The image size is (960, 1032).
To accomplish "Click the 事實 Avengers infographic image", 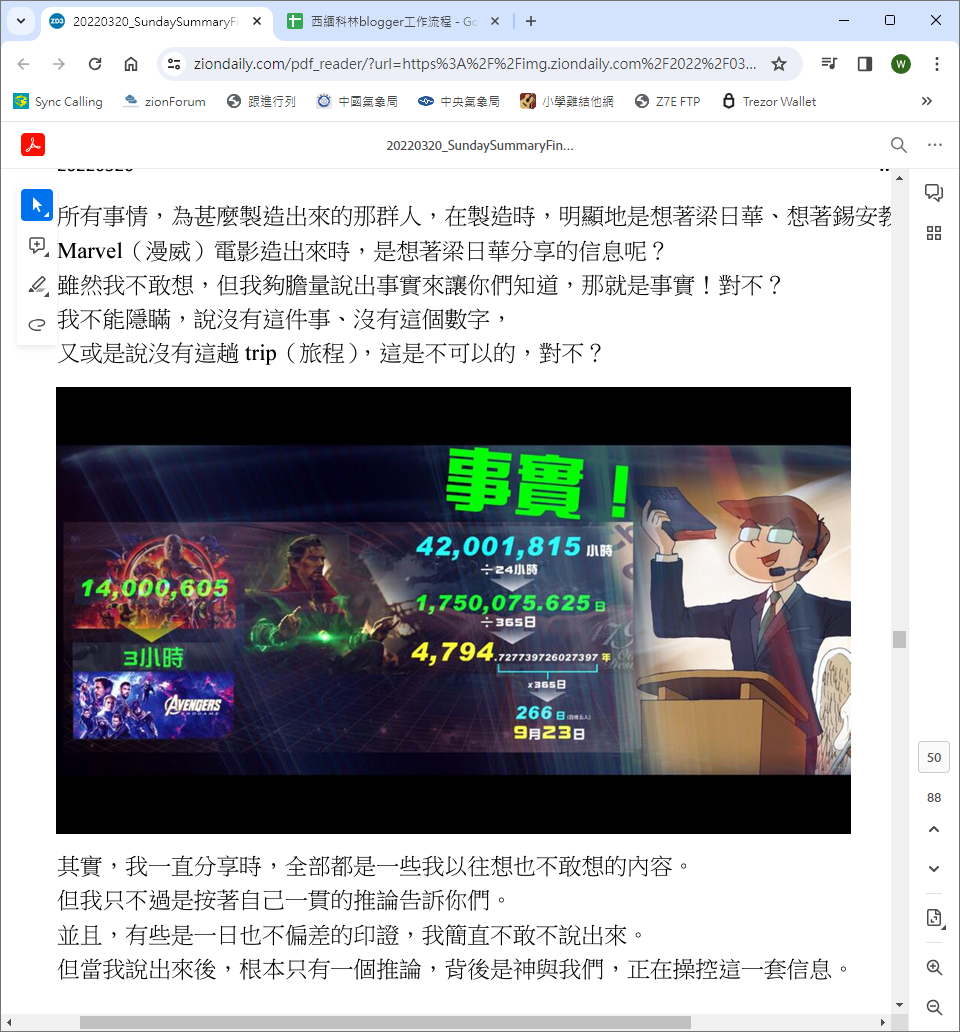I will pos(453,610).
